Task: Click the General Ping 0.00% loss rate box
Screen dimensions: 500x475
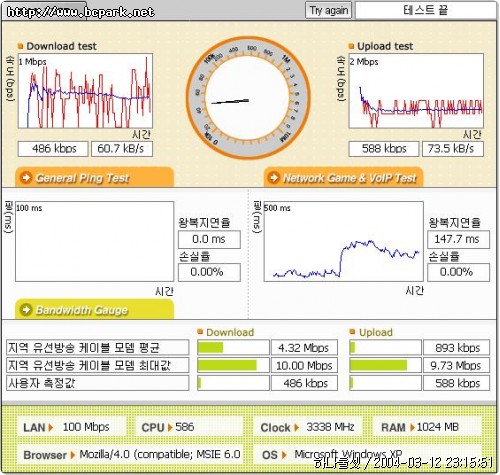Action: tap(209, 272)
